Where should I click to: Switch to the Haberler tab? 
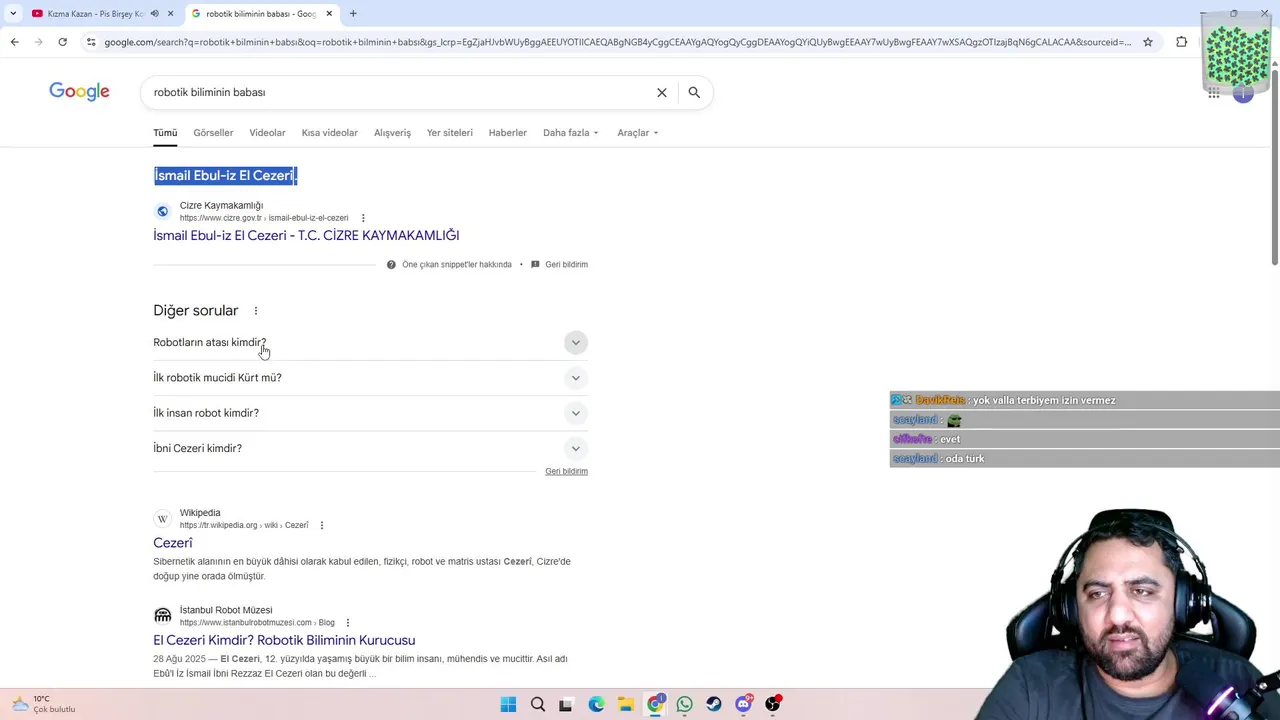point(508,133)
